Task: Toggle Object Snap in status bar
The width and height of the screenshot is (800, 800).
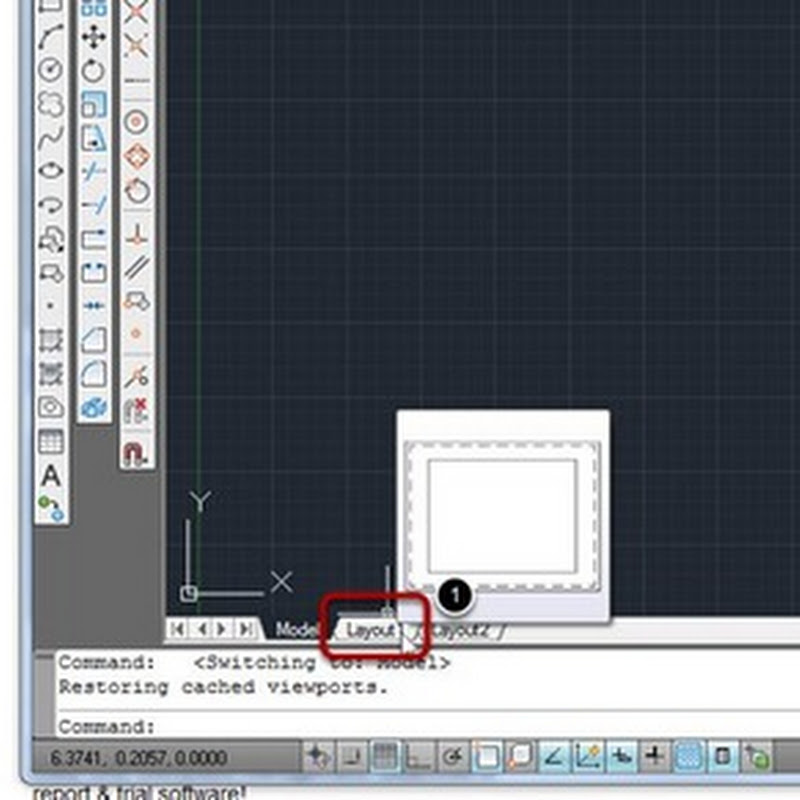Action: tap(487, 756)
